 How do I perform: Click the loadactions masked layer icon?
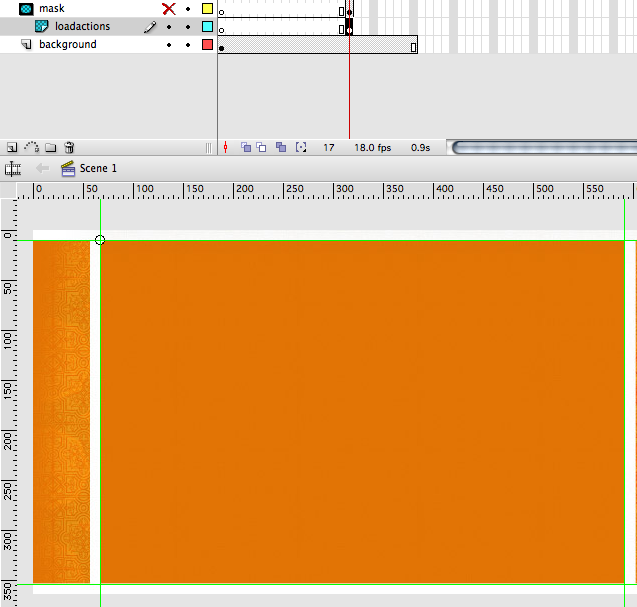tap(42, 26)
